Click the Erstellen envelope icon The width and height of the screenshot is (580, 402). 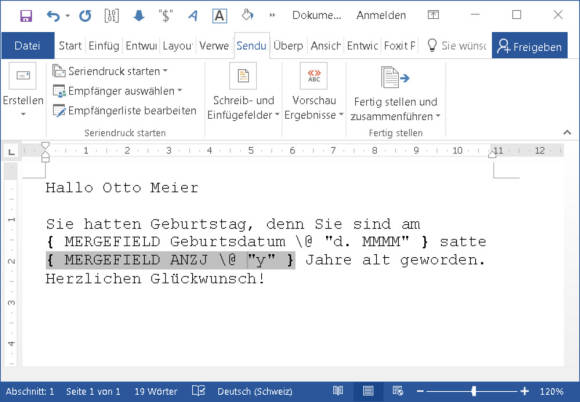23,76
